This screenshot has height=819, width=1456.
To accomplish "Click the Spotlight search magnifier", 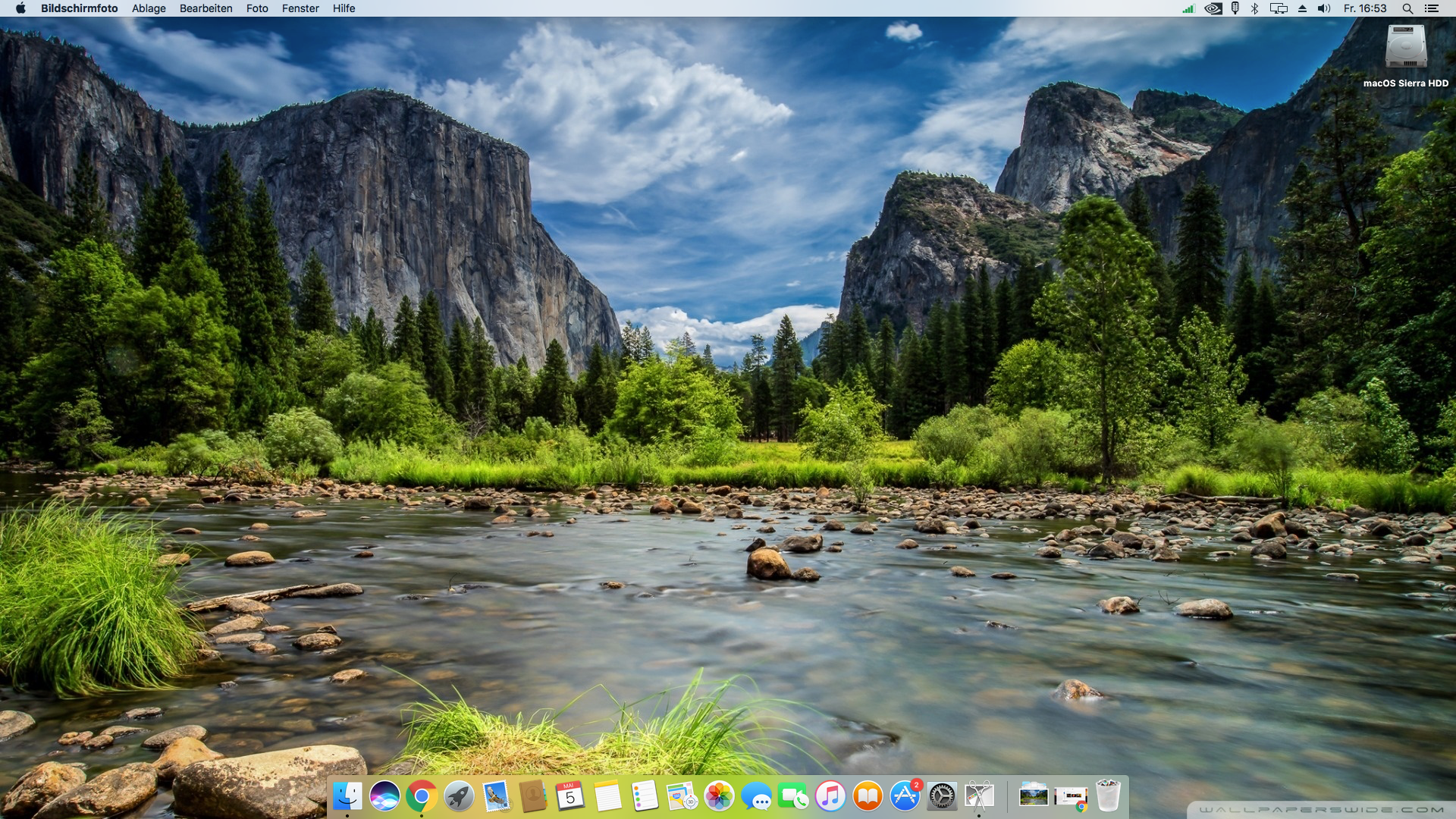I will (1407, 8).
